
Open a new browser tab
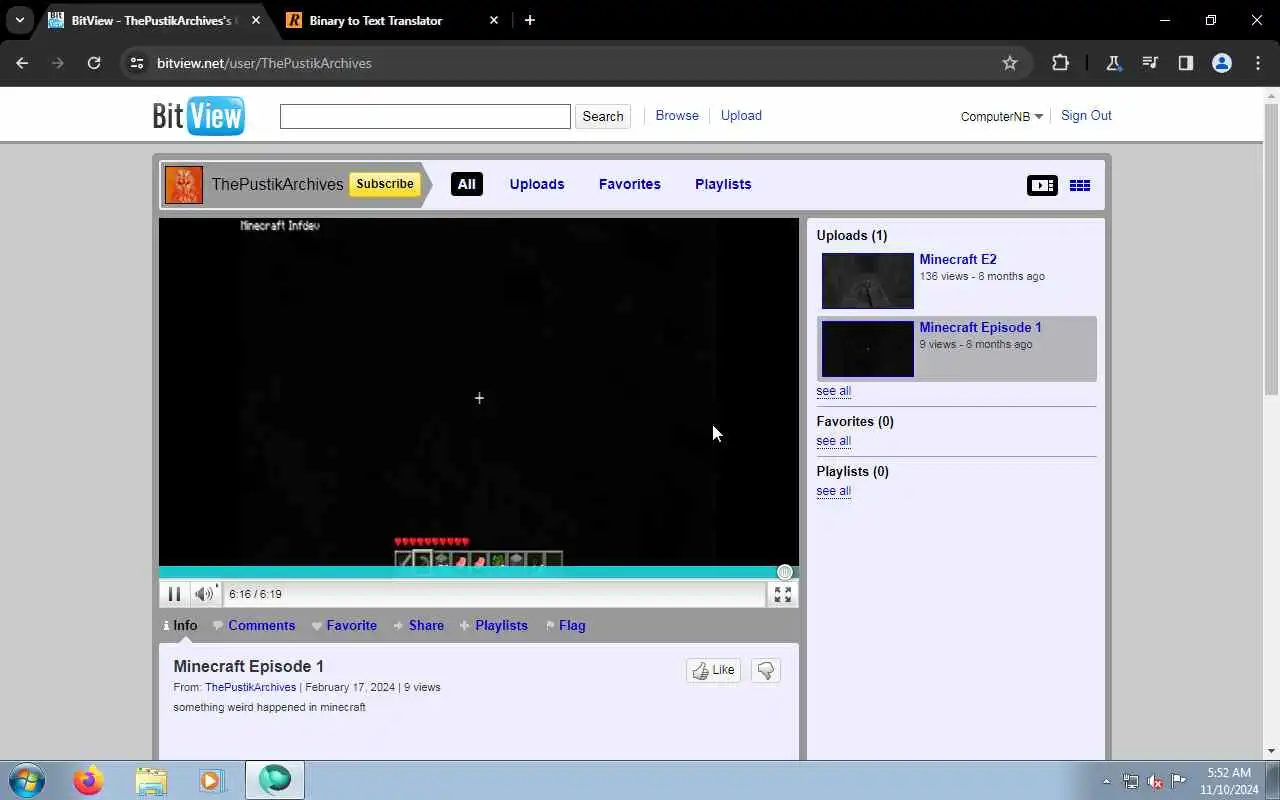529,20
